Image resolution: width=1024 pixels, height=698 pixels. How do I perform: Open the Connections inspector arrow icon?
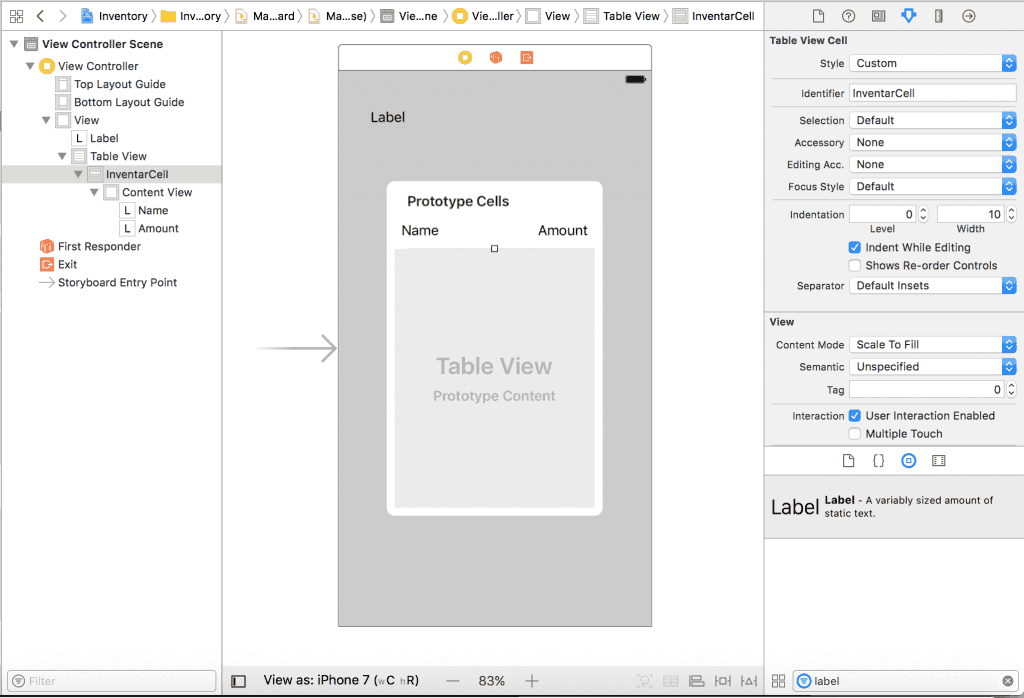pos(968,16)
